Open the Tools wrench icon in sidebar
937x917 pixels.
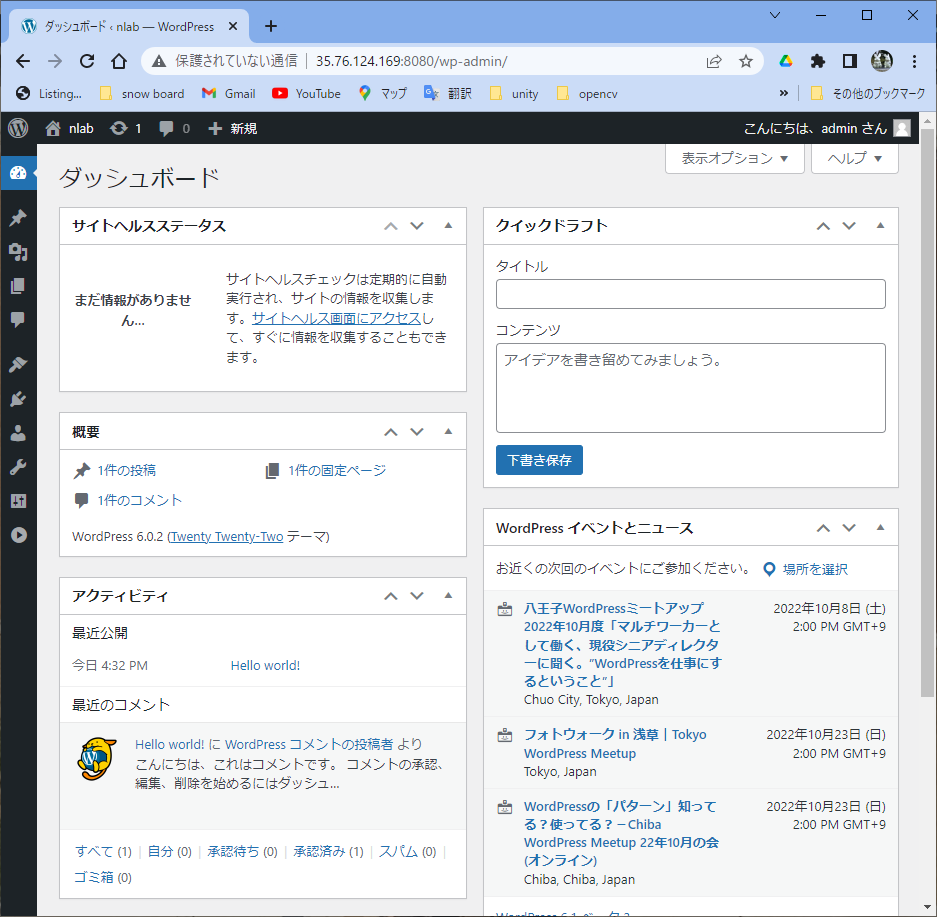[x=18, y=467]
